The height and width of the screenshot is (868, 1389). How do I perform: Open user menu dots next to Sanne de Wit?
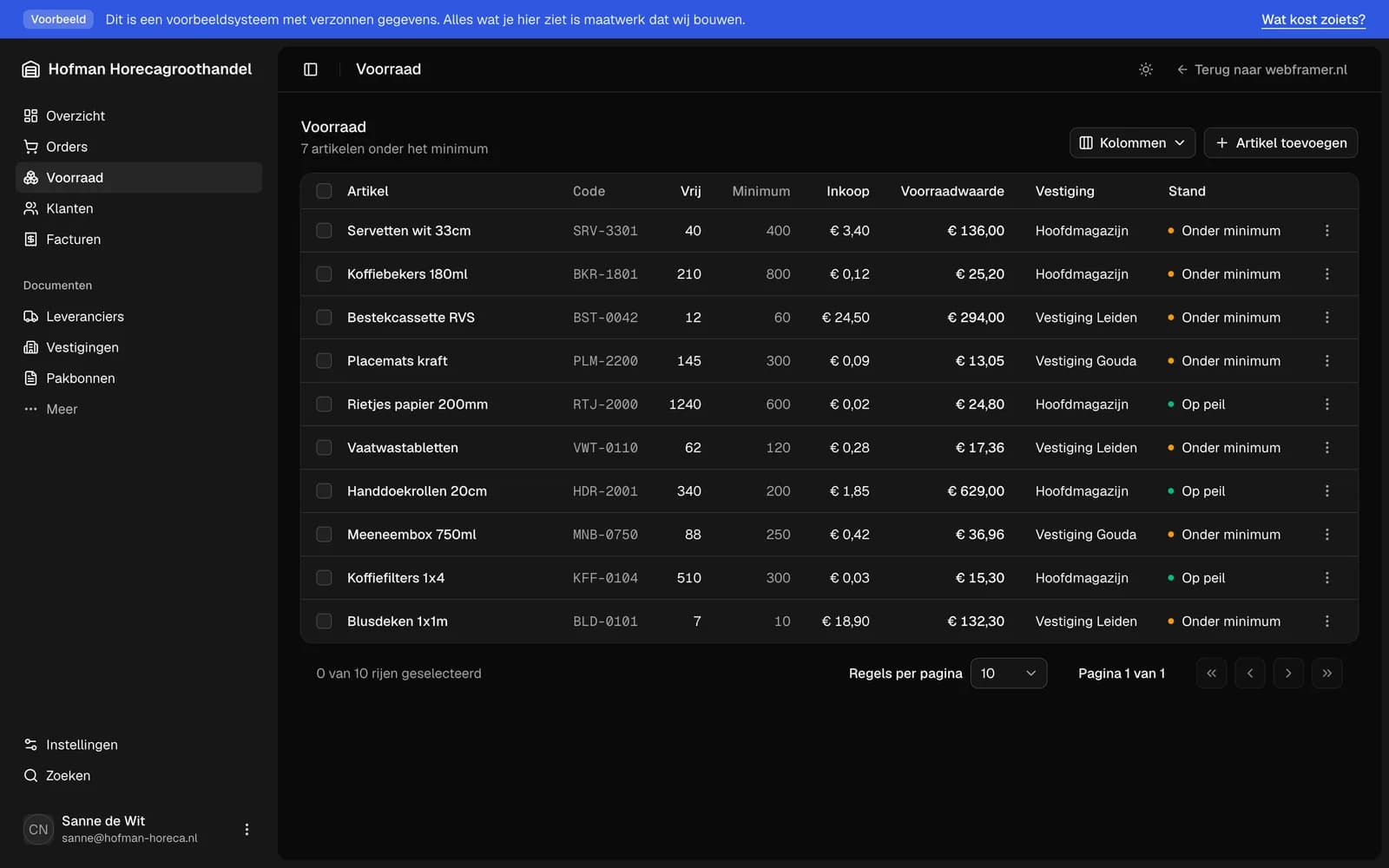point(247,830)
